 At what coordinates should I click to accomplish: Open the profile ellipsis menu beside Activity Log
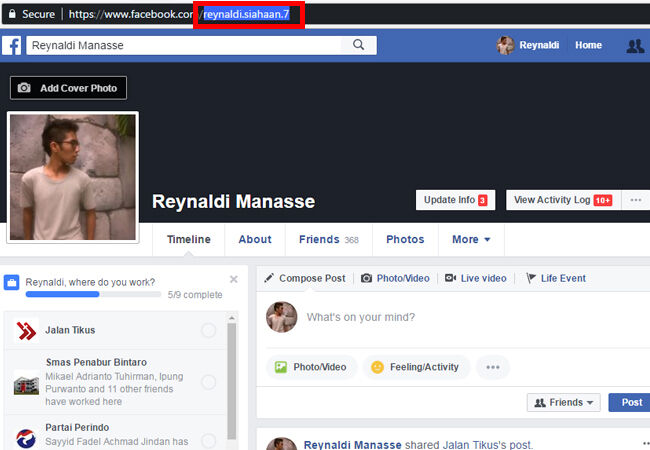(x=634, y=200)
